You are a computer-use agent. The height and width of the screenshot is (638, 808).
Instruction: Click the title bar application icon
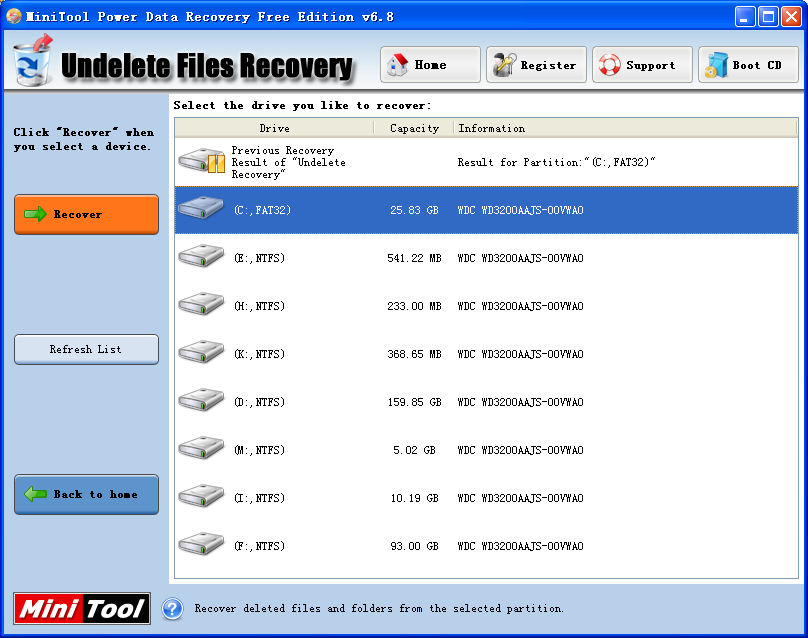click(13, 16)
